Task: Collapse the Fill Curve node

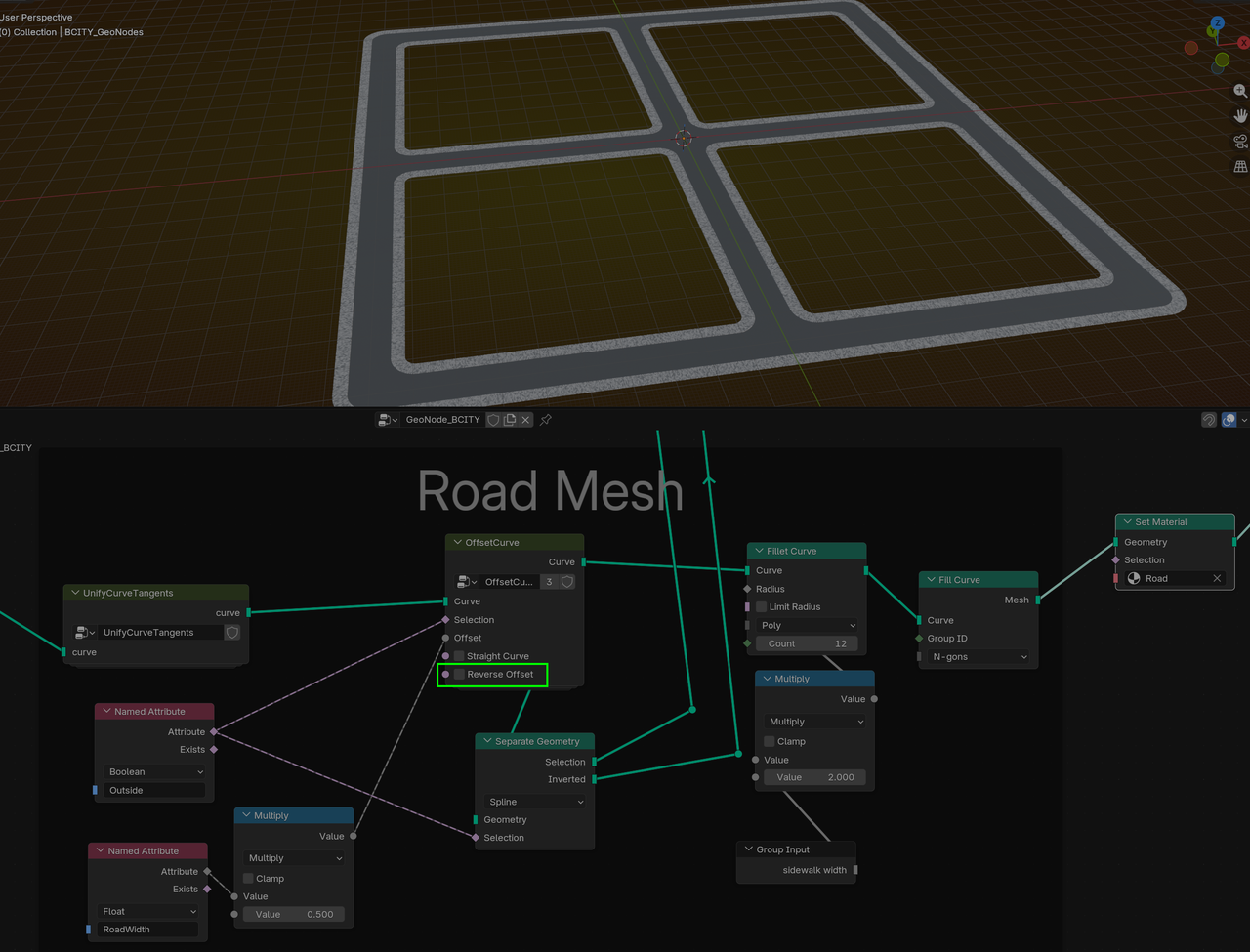Action: pos(931,580)
